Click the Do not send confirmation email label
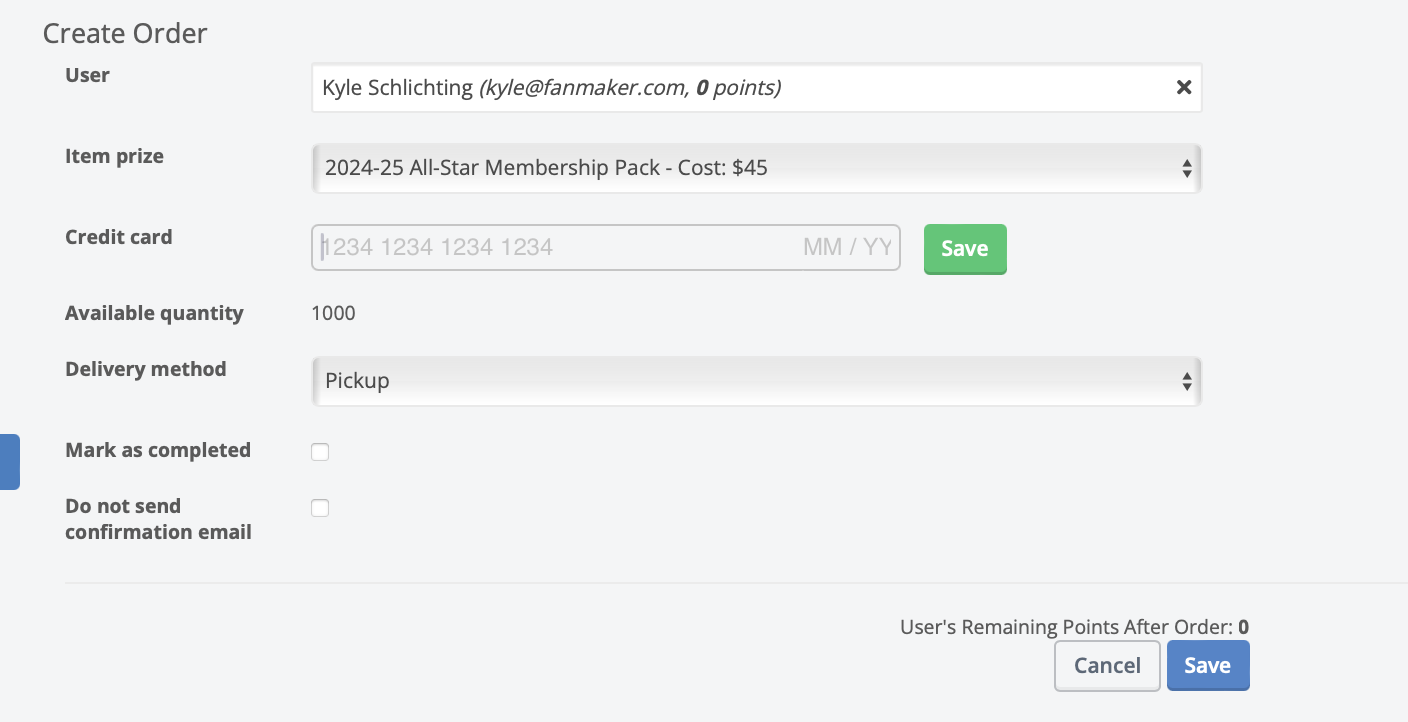1408x722 pixels. tap(158, 519)
